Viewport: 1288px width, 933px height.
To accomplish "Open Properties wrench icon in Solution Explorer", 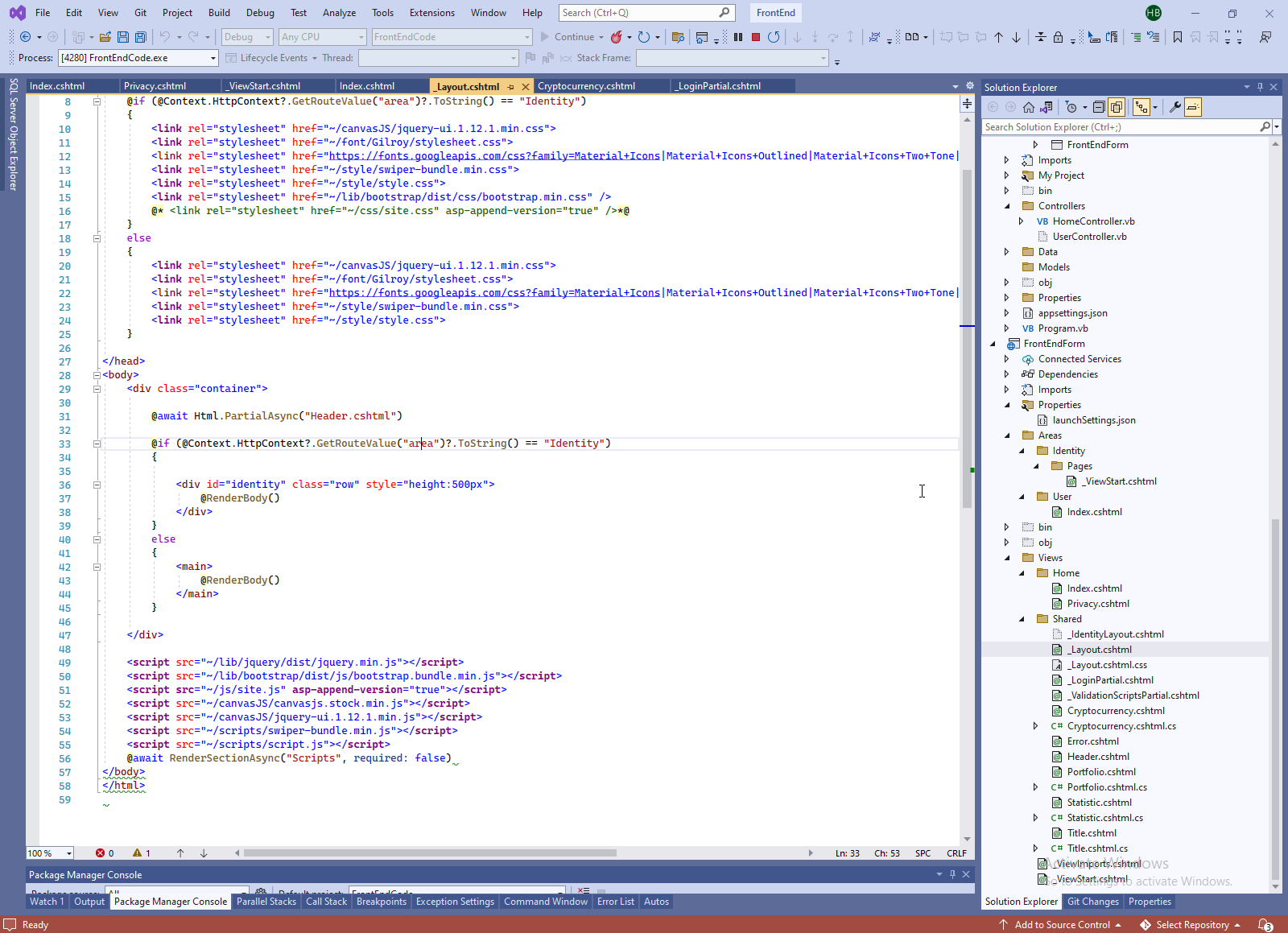I will coord(1174,107).
